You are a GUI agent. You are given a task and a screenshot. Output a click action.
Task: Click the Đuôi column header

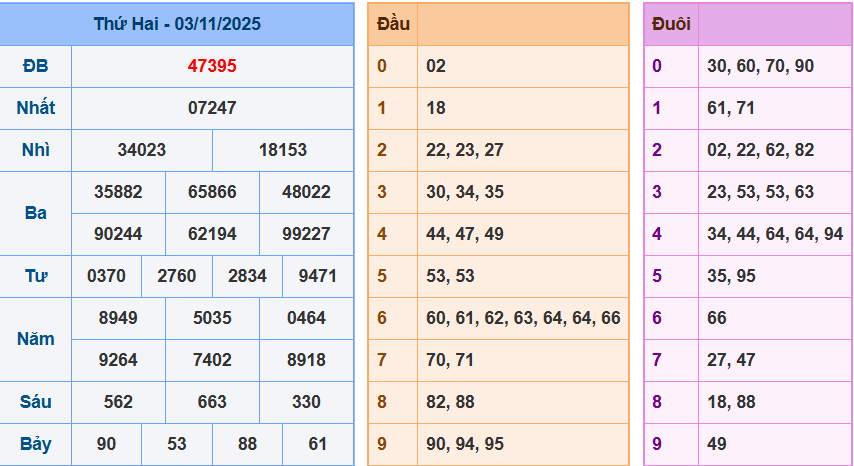(x=670, y=24)
